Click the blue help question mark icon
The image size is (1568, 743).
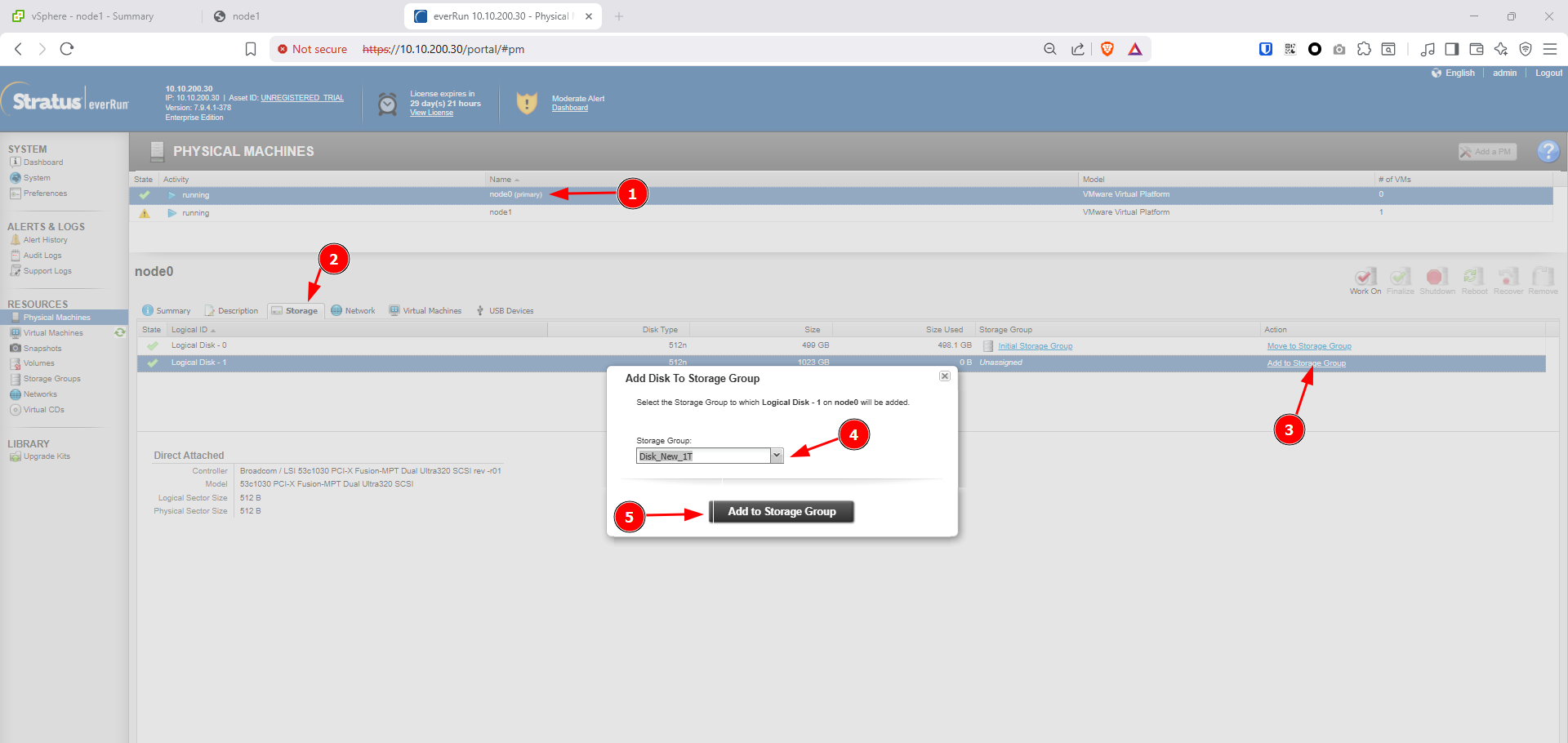(x=1548, y=151)
